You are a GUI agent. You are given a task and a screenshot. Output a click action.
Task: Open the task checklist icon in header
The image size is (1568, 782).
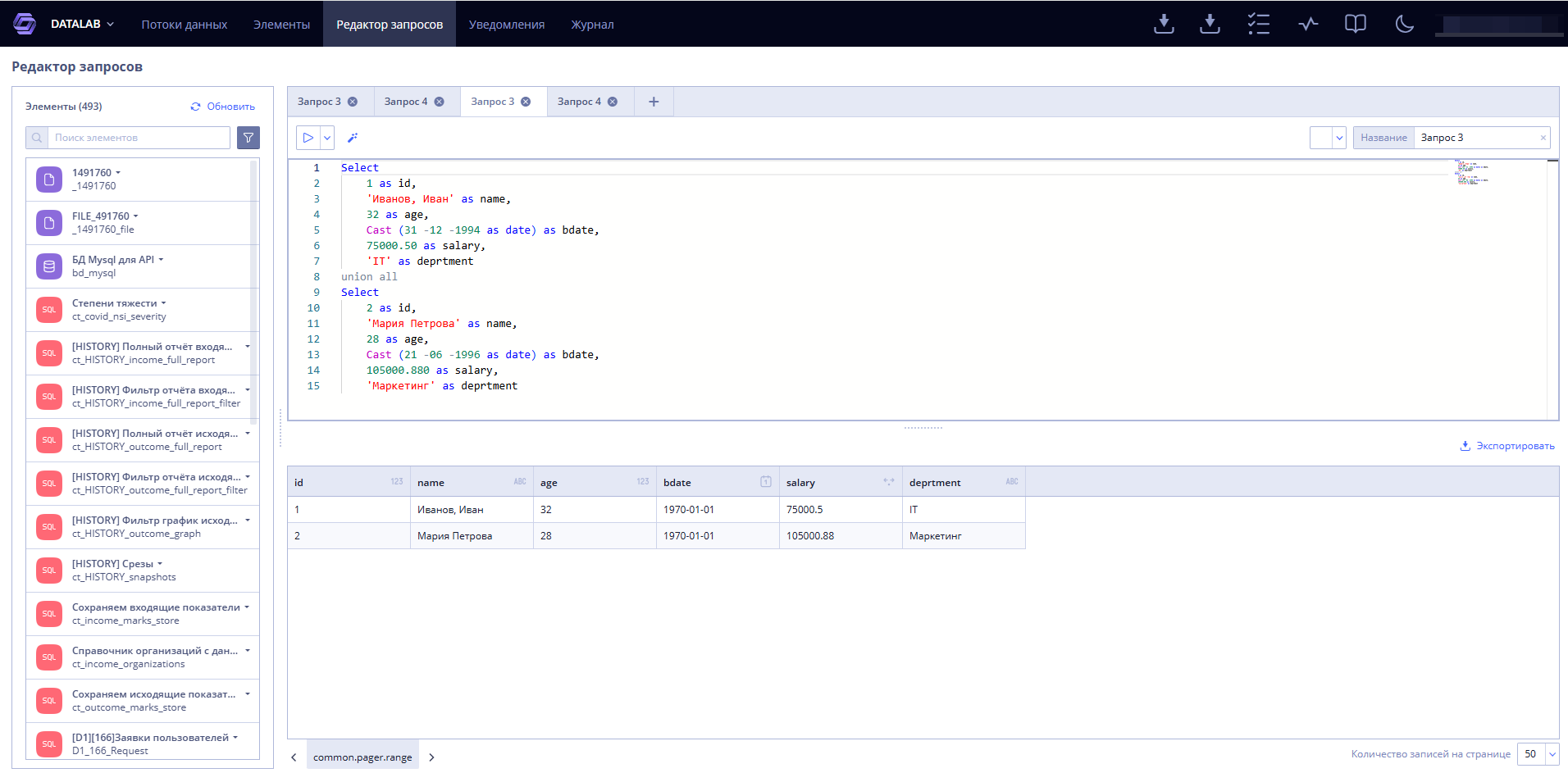click(x=1258, y=24)
